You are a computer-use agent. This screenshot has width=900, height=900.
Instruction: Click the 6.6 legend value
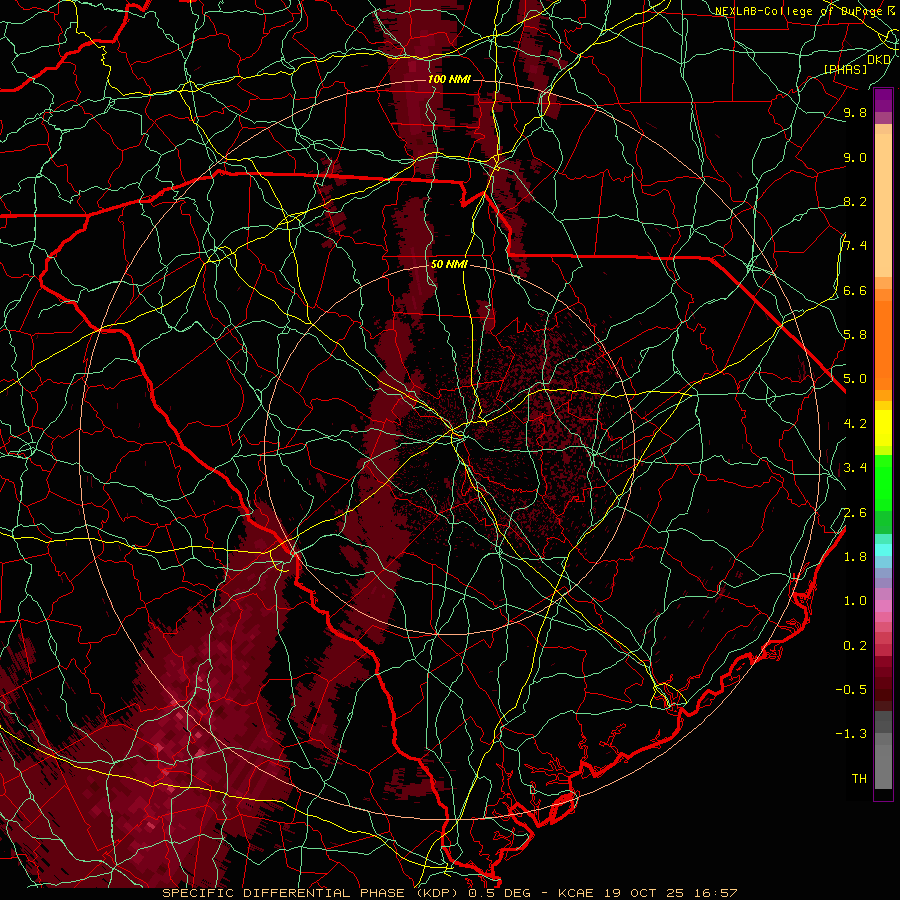coord(855,290)
